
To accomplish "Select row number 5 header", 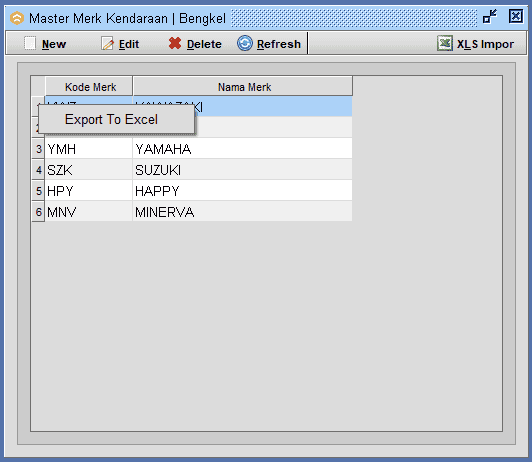I will point(38,191).
